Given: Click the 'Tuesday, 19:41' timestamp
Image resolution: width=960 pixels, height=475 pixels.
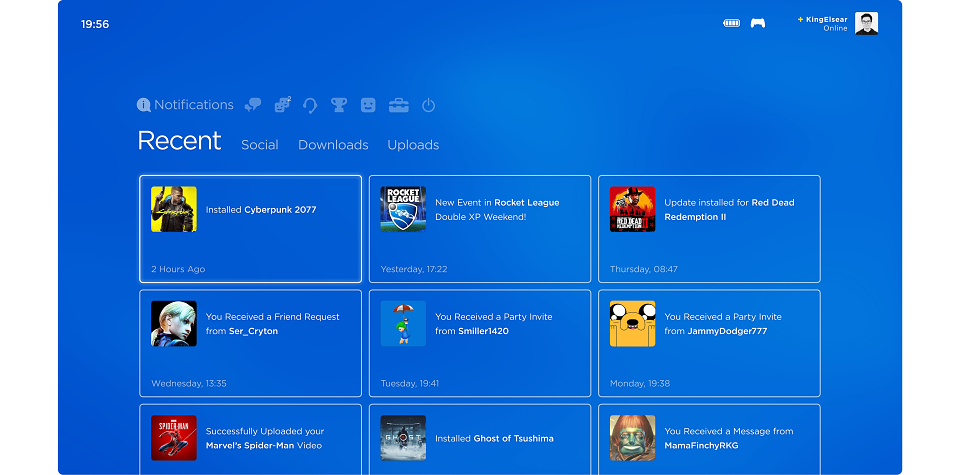Looking at the screenshot, I should (x=410, y=384).
